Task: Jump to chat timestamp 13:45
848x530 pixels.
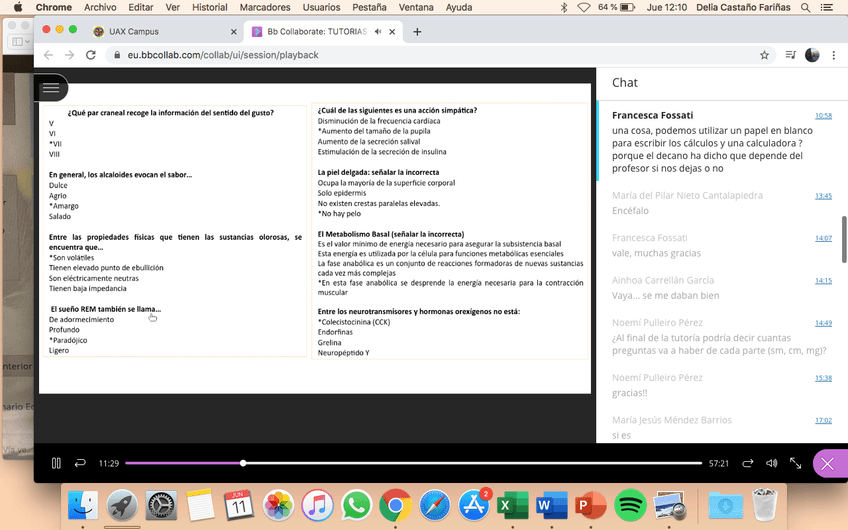Action: (823, 196)
